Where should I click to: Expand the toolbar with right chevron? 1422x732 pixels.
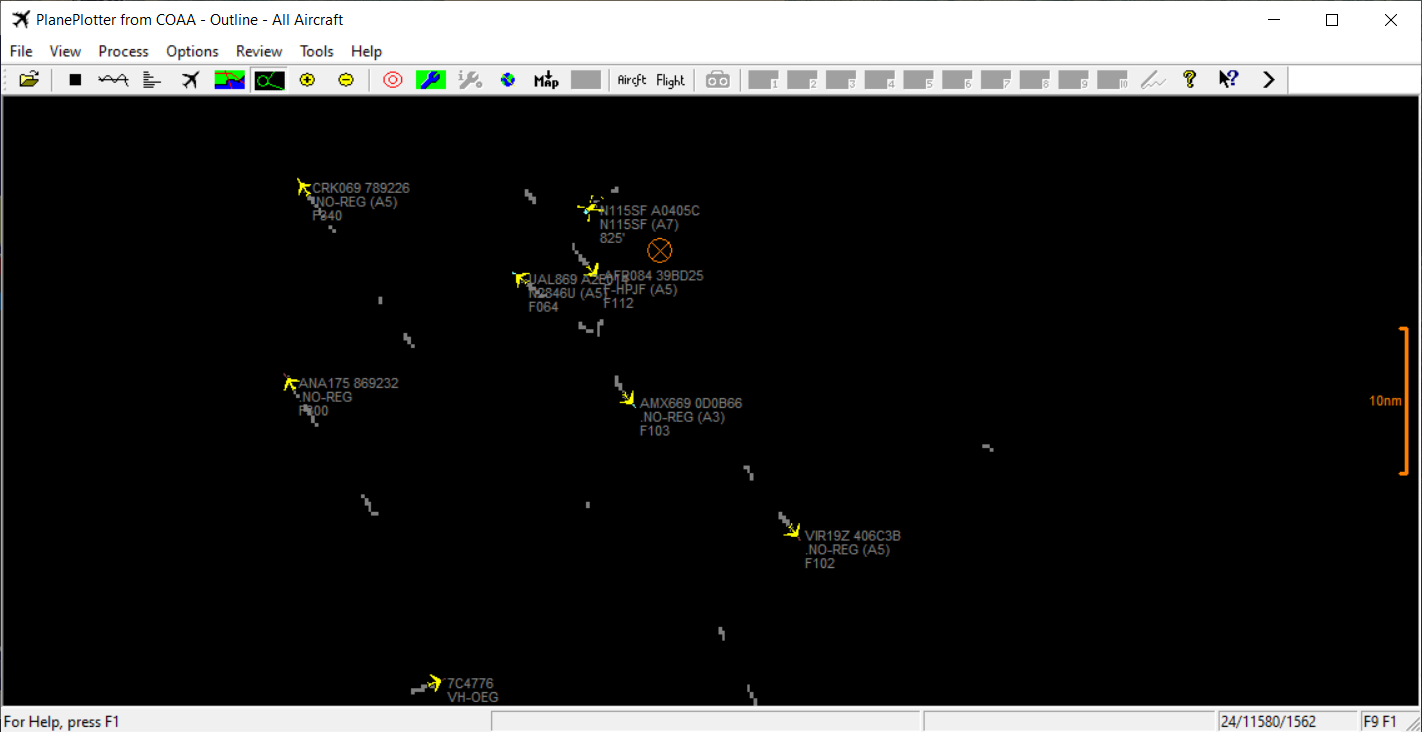(1269, 80)
